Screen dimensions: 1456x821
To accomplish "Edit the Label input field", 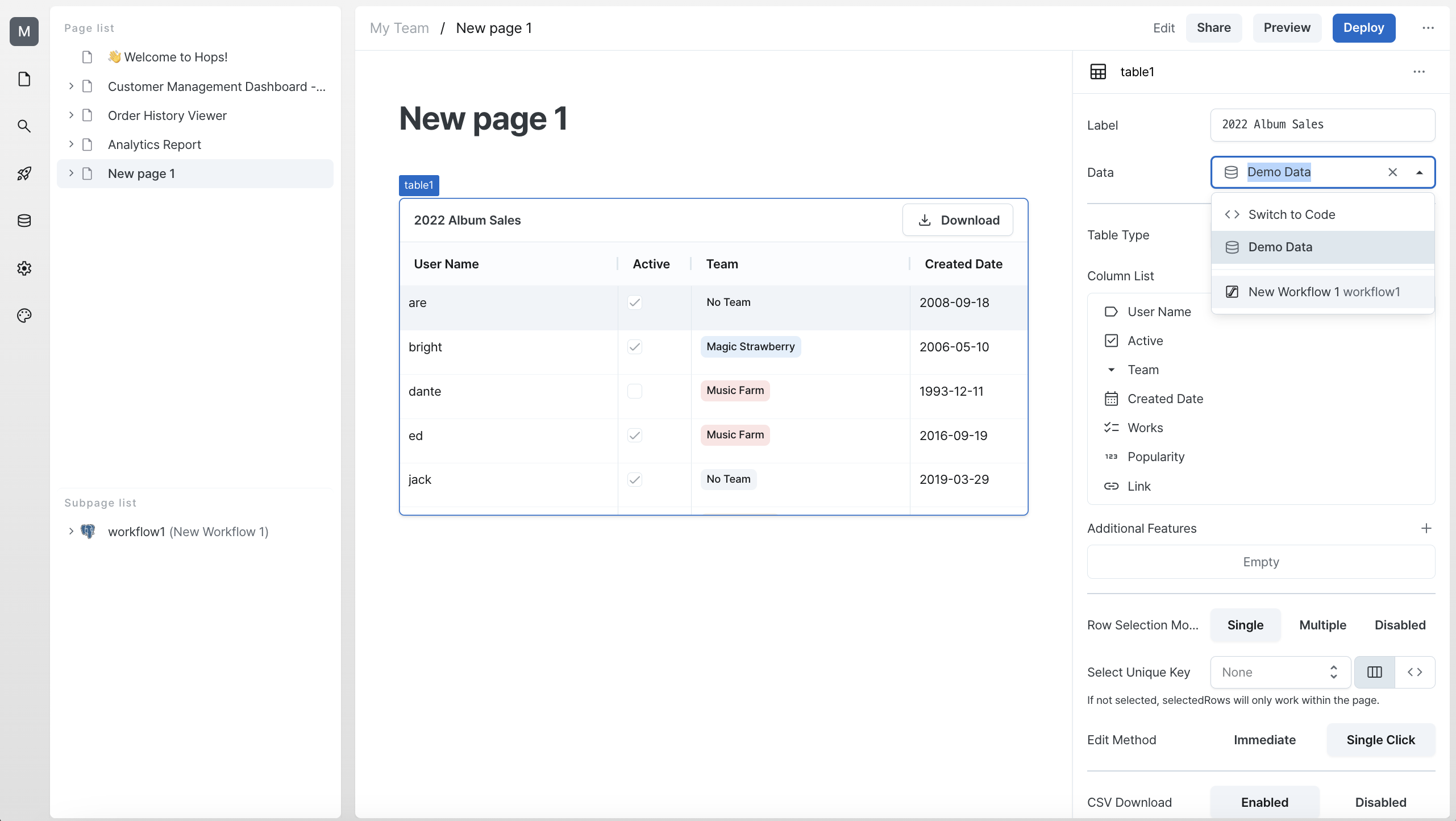I will pyautogui.click(x=1322, y=125).
